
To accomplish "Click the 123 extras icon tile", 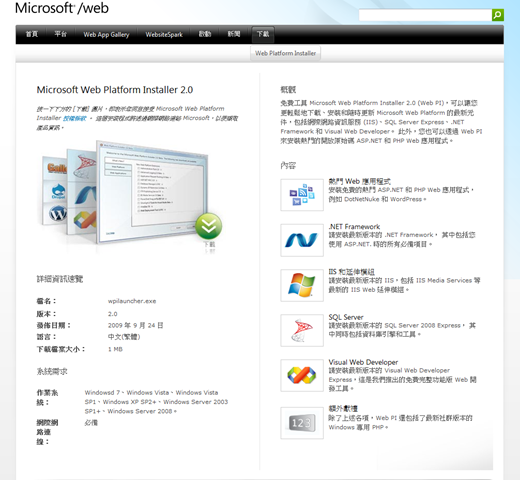I will (302, 423).
